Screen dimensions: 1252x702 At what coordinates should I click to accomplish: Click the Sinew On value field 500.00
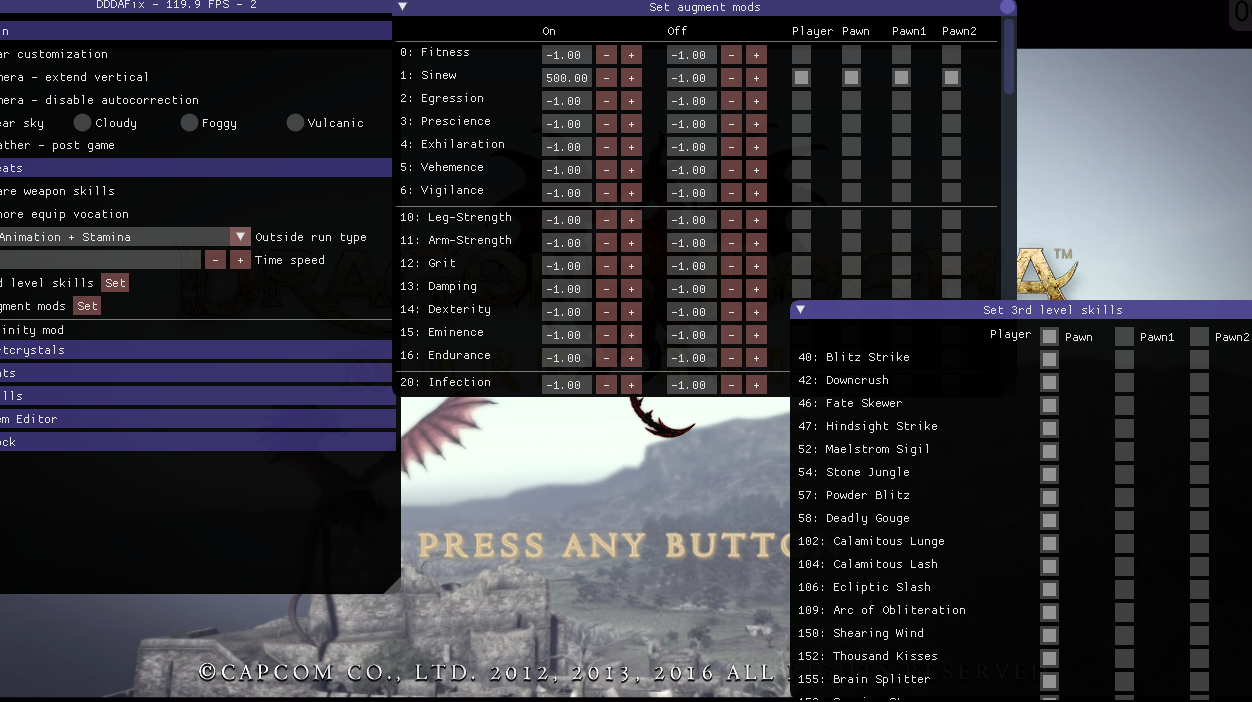(x=566, y=78)
